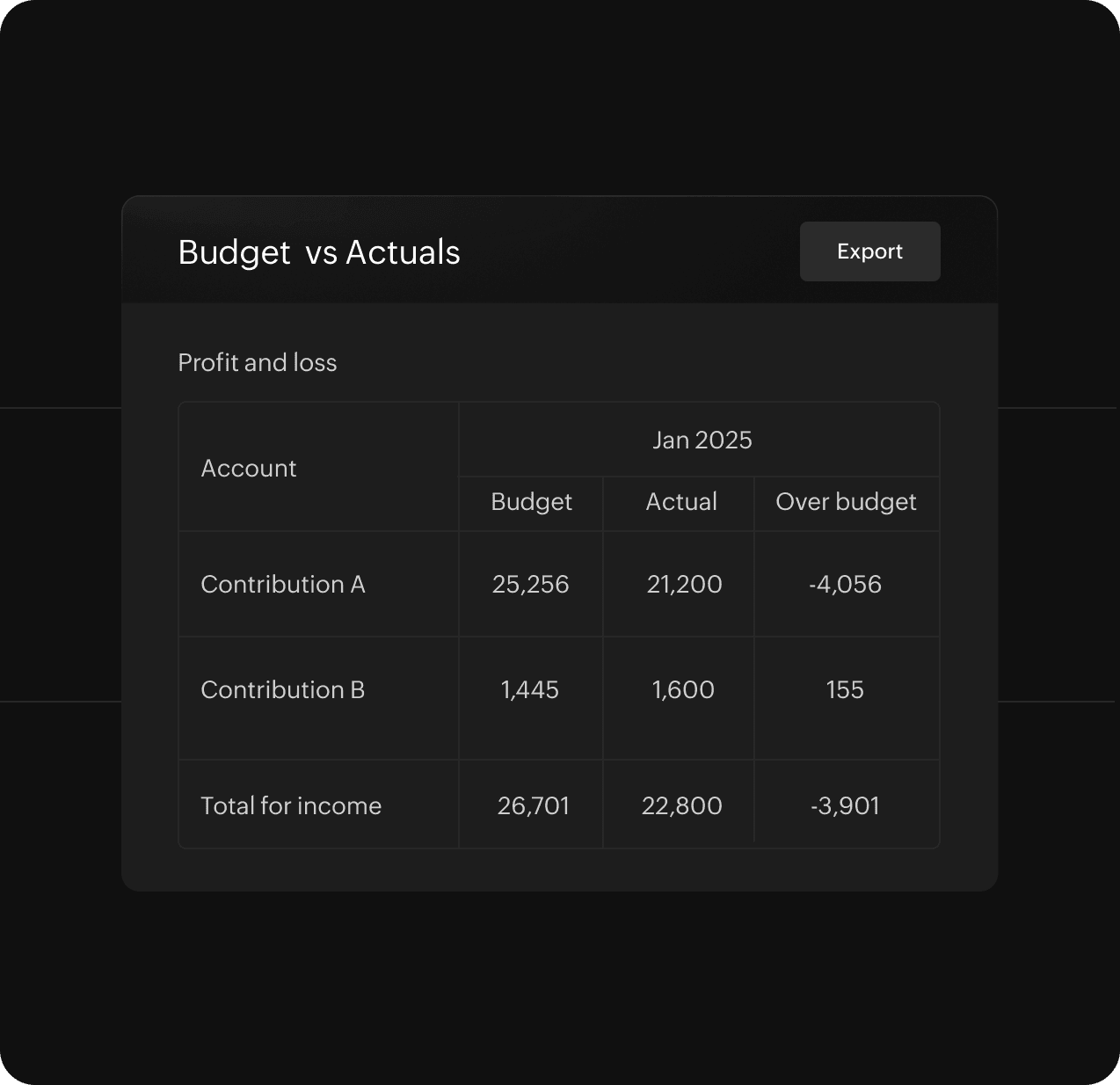1120x1085 pixels.
Task: Click Contribution B actual value 1,600
Action: (683, 690)
